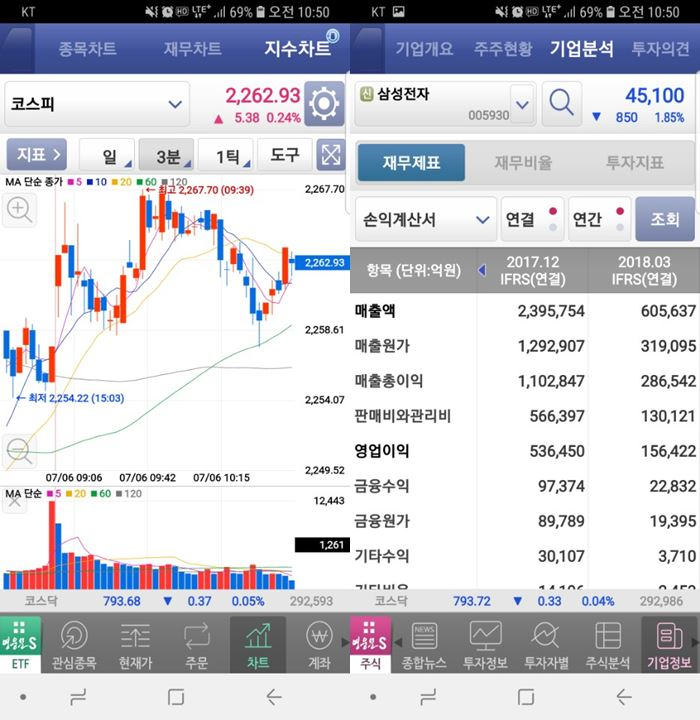Tap the current price 2,262.93 marker
Viewport: 700px width, 720px height.
tap(322, 263)
